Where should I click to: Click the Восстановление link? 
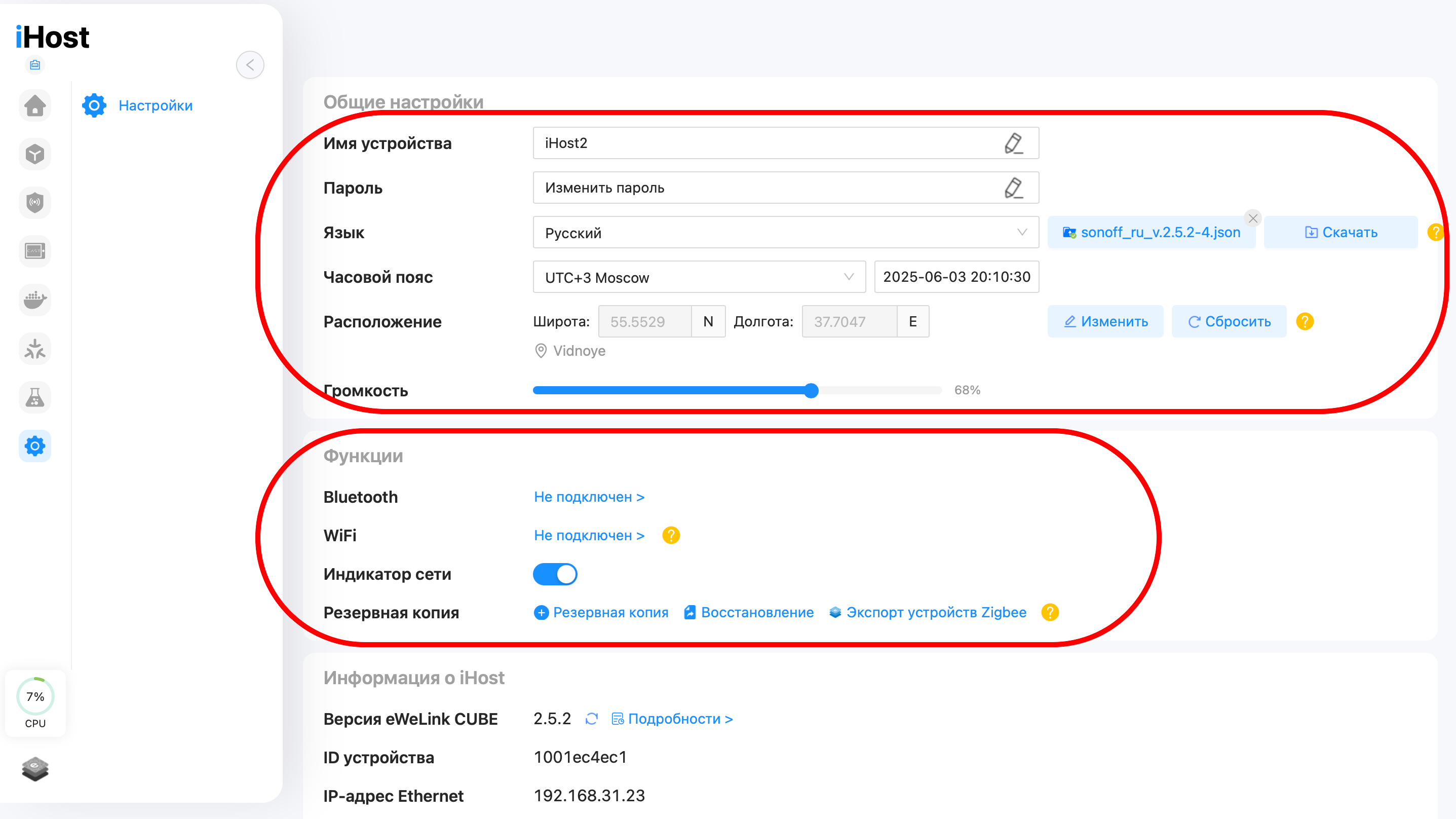pos(748,612)
